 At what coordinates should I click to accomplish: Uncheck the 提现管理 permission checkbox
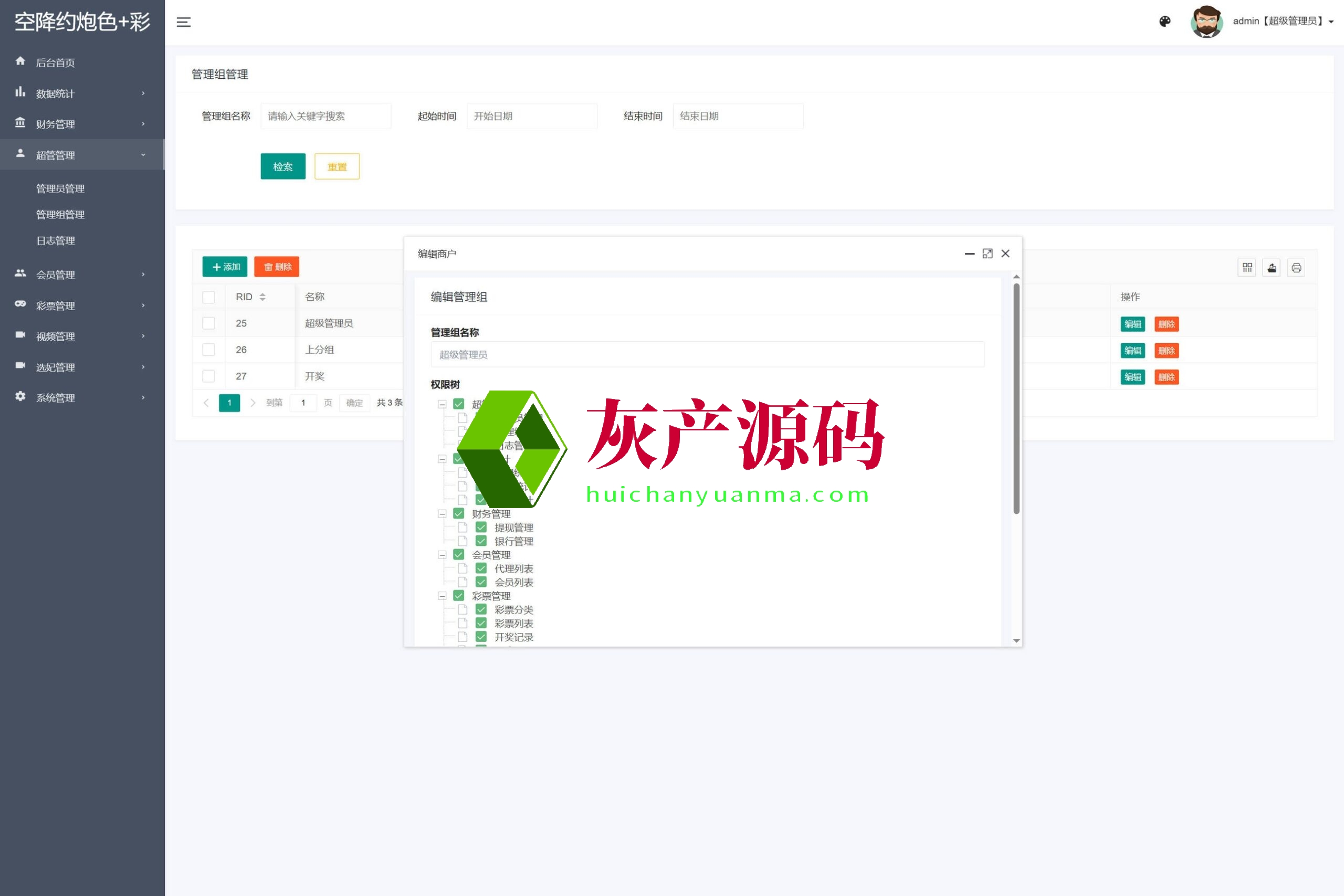[481, 527]
